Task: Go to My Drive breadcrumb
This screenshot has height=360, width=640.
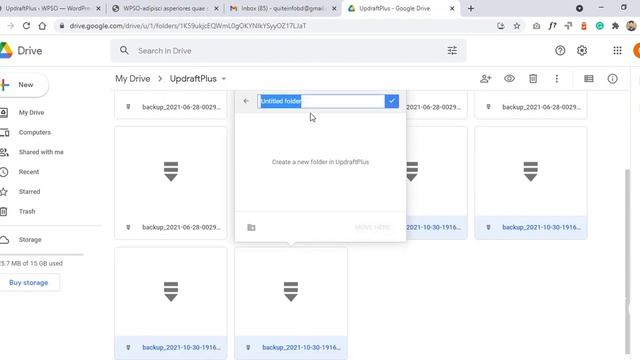Action: (133, 79)
